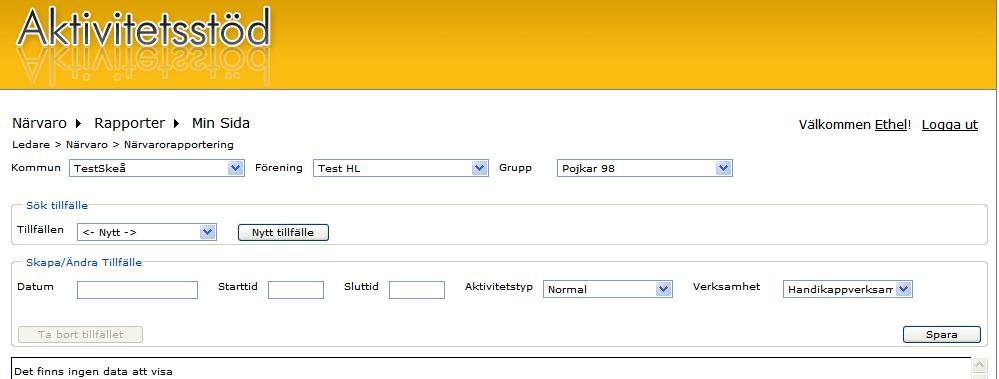Click the Logga ut link
This screenshot has width=999, height=379.
click(949, 125)
